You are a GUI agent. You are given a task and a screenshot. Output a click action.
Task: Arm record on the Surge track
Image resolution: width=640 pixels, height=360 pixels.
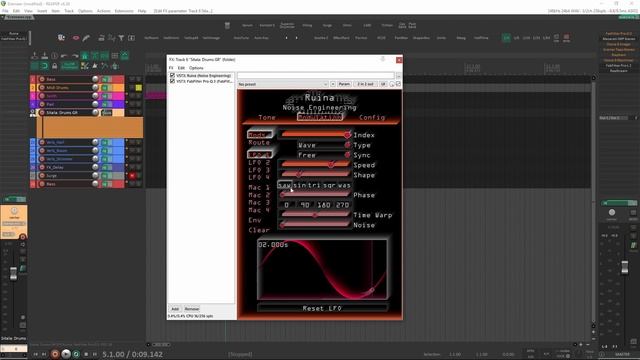pyautogui.click(x=42, y=176)
